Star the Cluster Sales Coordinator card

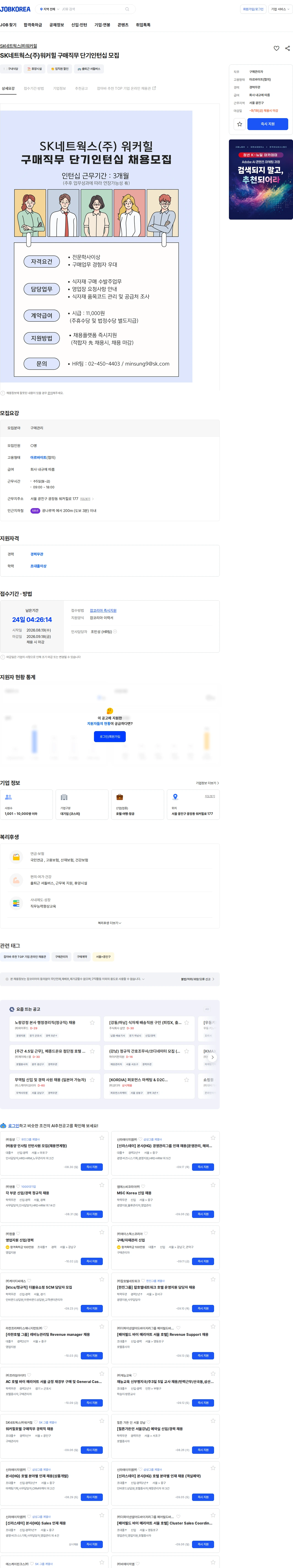(x=213, y=1515)
